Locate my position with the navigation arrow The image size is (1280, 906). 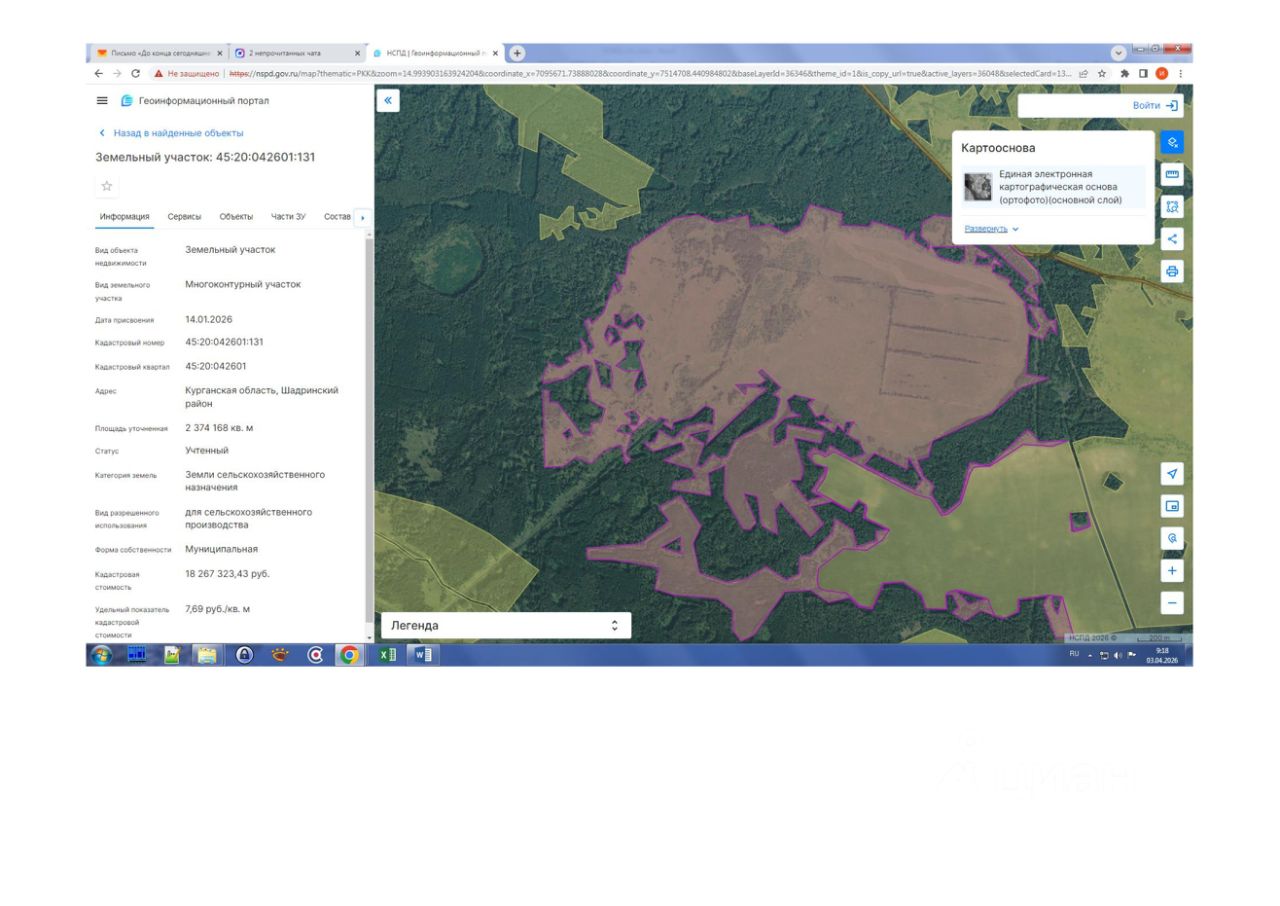(1173, 473)
